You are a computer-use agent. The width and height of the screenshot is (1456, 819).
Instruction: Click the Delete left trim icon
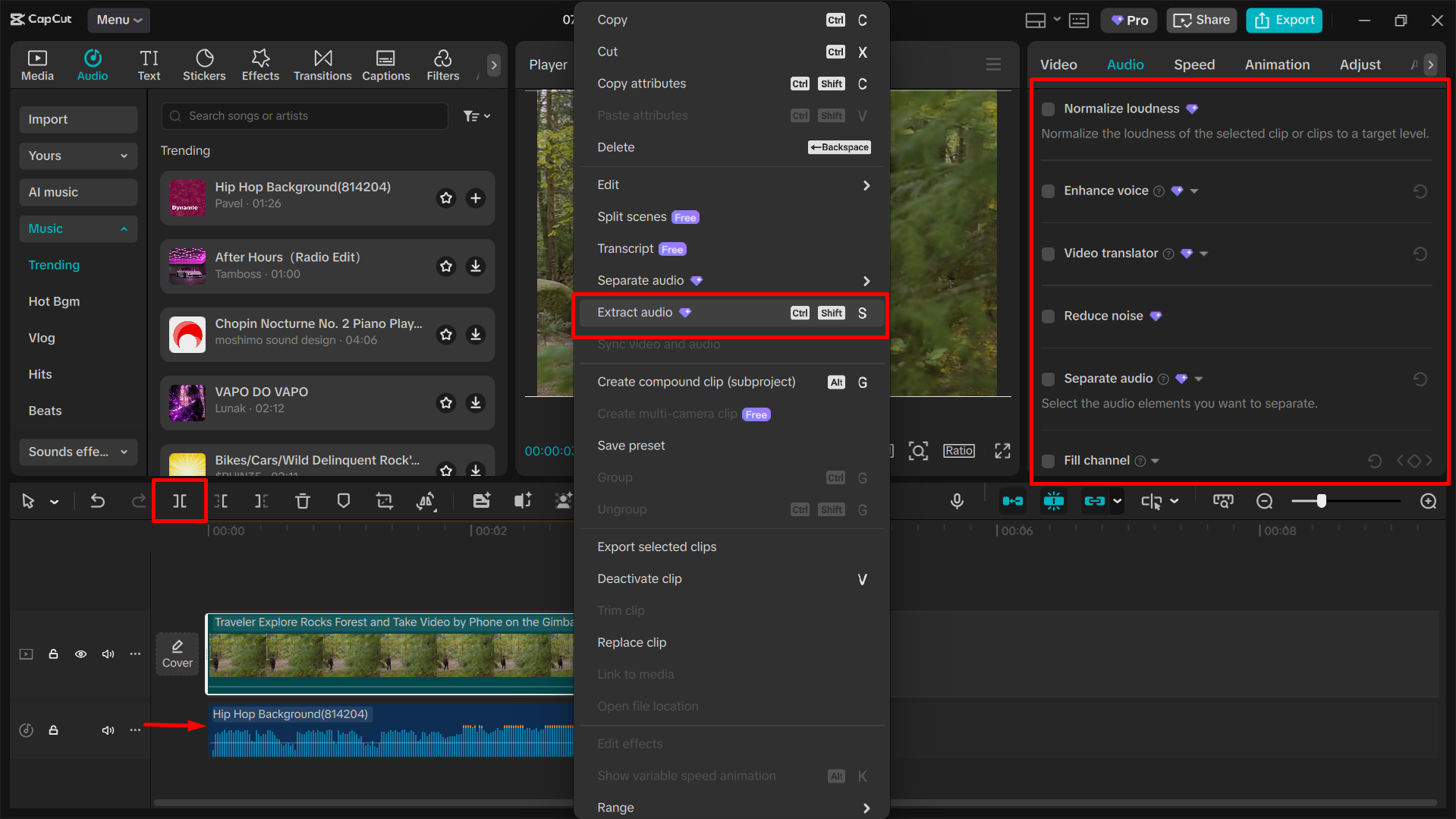221,501
